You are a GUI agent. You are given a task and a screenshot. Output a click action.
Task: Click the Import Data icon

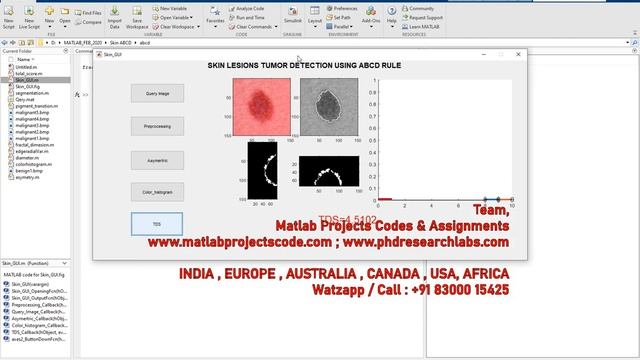pyautogui.click(x=115, y=11)
